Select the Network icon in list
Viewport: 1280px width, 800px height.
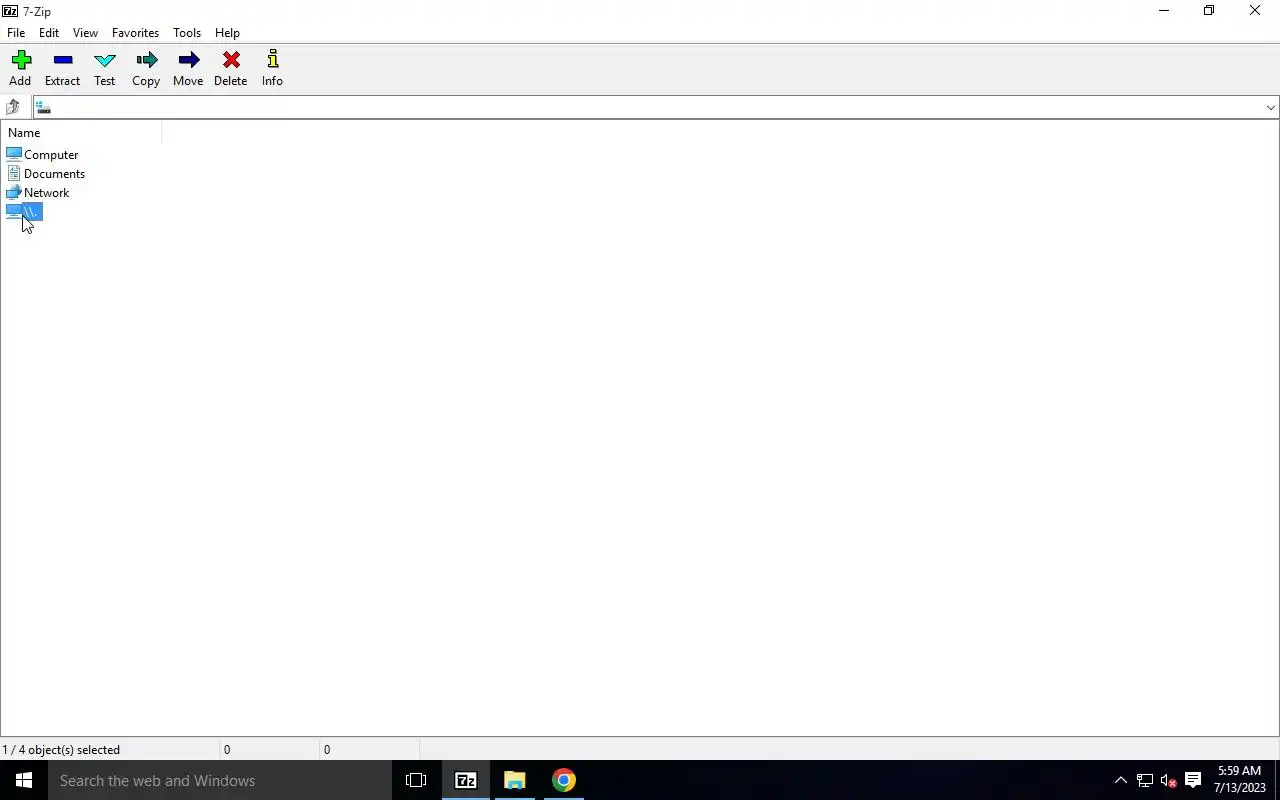click(x=14, y=192)
